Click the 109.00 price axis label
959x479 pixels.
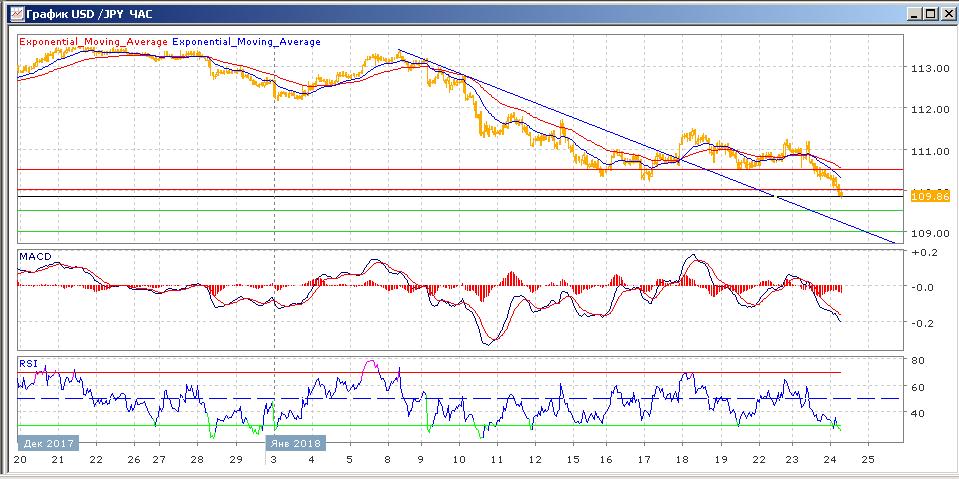[928, 233]
